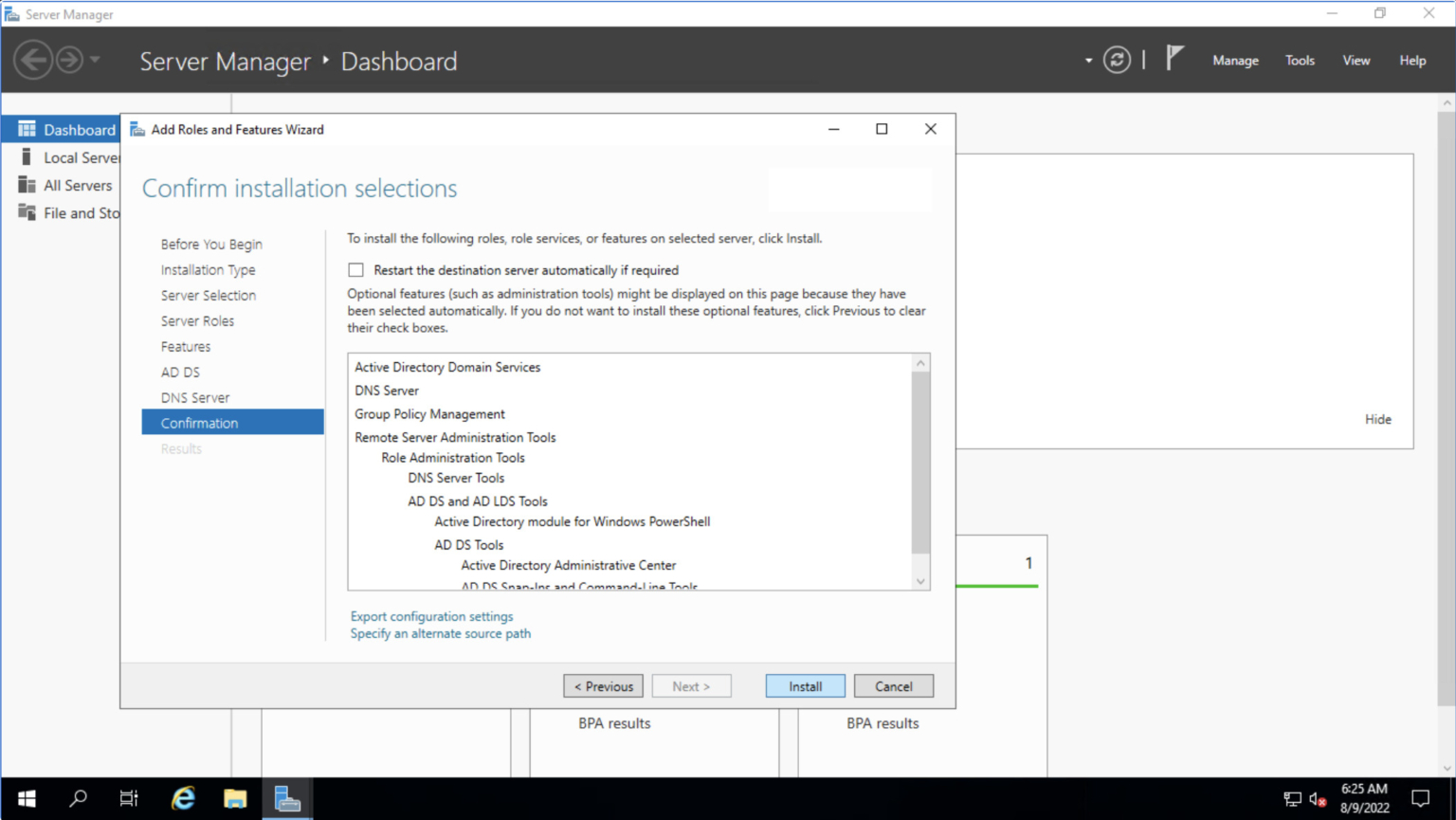Select DNS Server in the roles list
Screen dimensions: 1456x820
click(386, 390)
